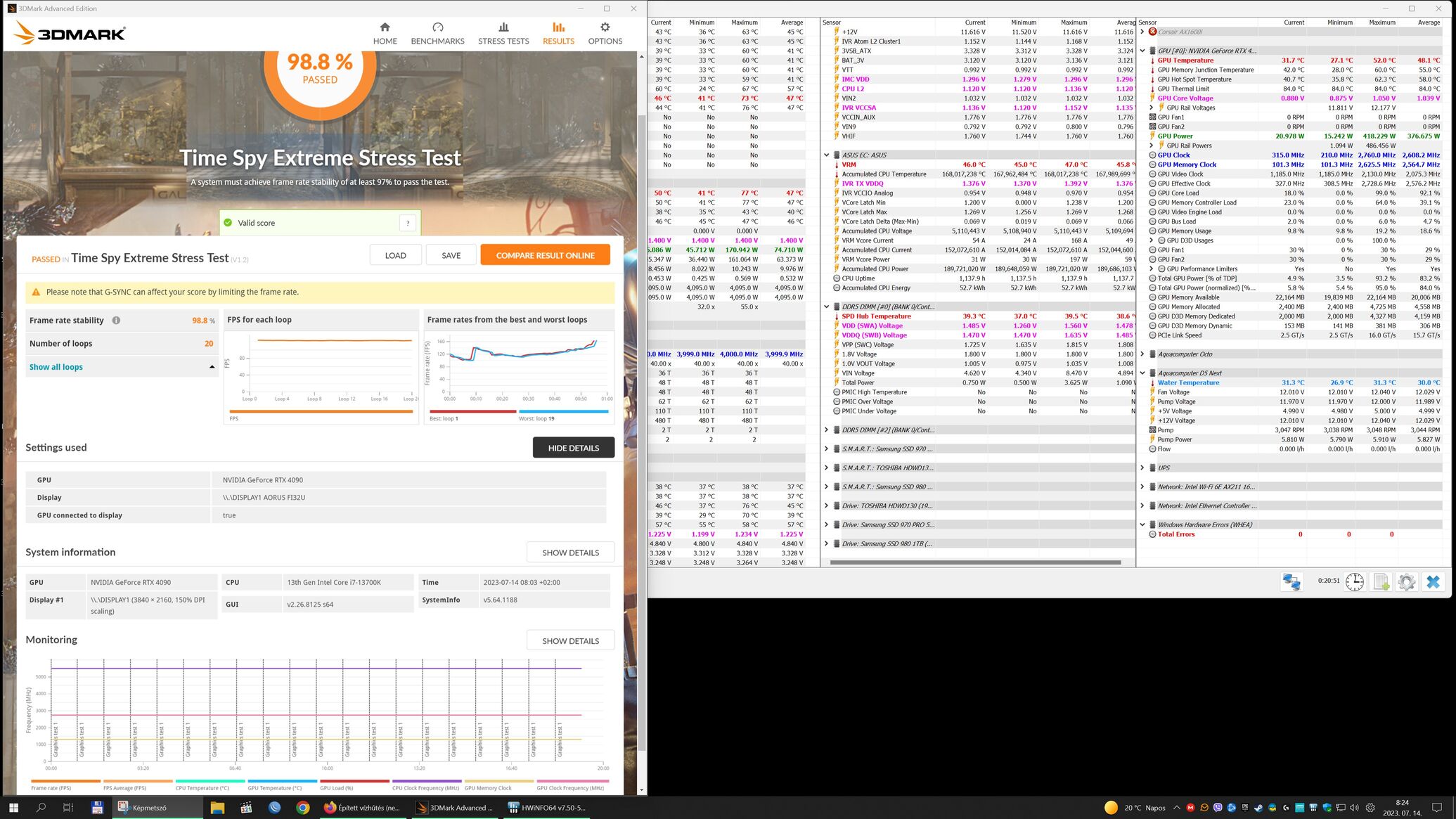Click SHOW DETAILS for System information
The width and height of the screenshot is (1456, 819).
[x=570, y=553]
